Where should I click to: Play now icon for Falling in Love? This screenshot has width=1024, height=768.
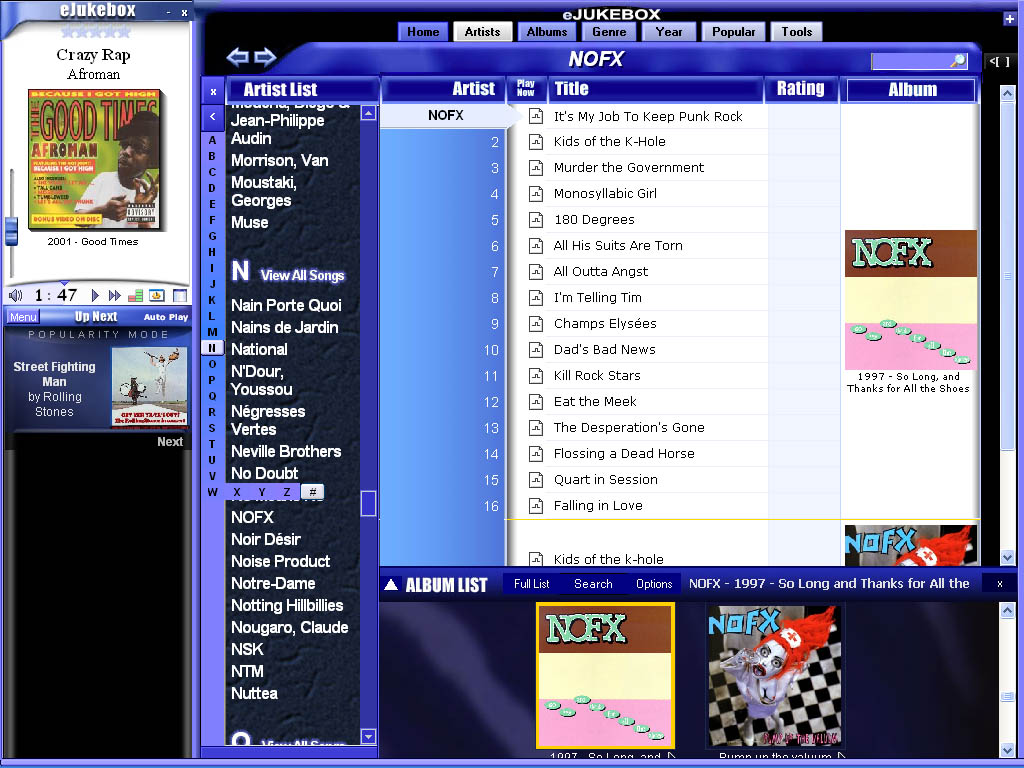(x=536, y=505)
